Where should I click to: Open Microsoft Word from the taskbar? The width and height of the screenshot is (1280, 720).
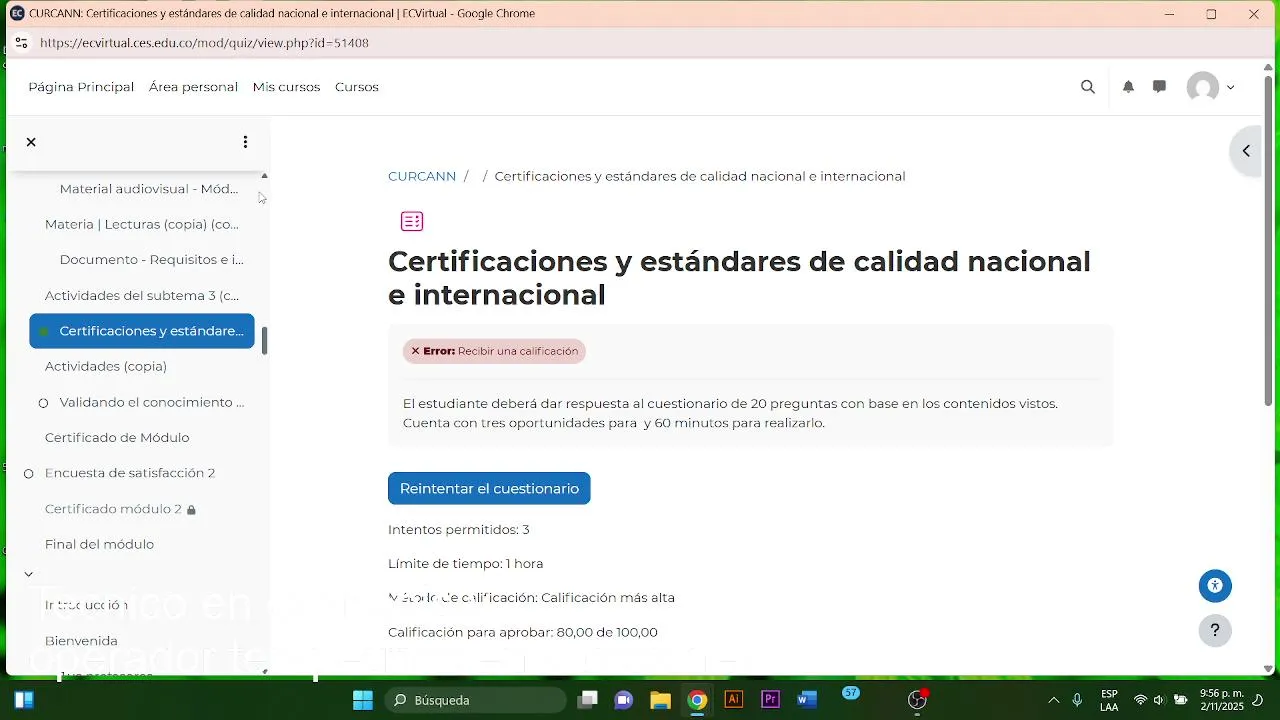[x=807, y=700]
